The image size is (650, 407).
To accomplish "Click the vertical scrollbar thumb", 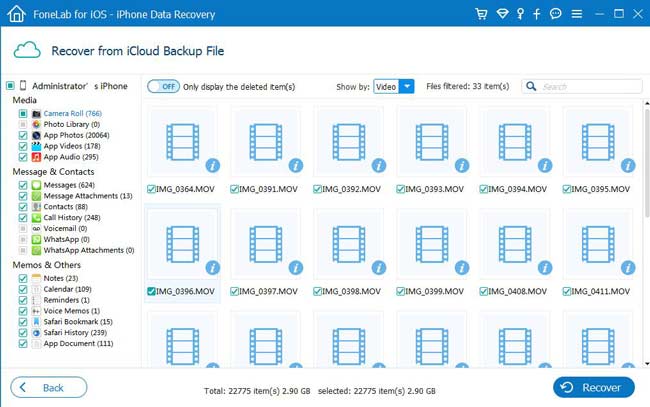I will point(647,162).
